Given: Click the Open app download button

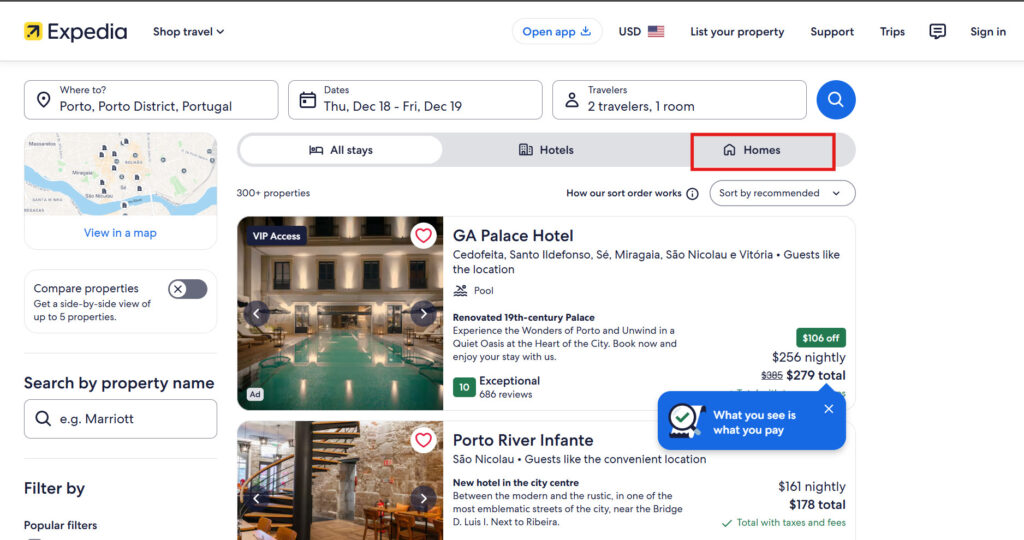Looking at the screenshot, I should tap(556, 31).
